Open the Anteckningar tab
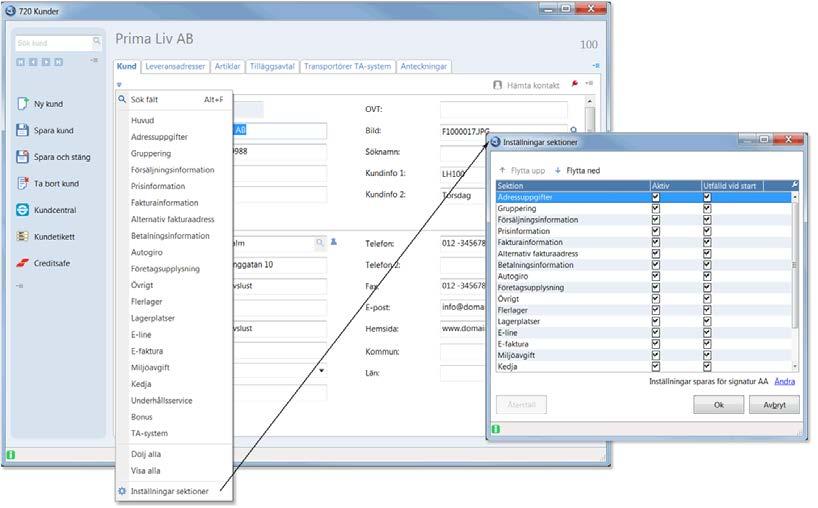 pyautogui.click(x=424, y=66)
